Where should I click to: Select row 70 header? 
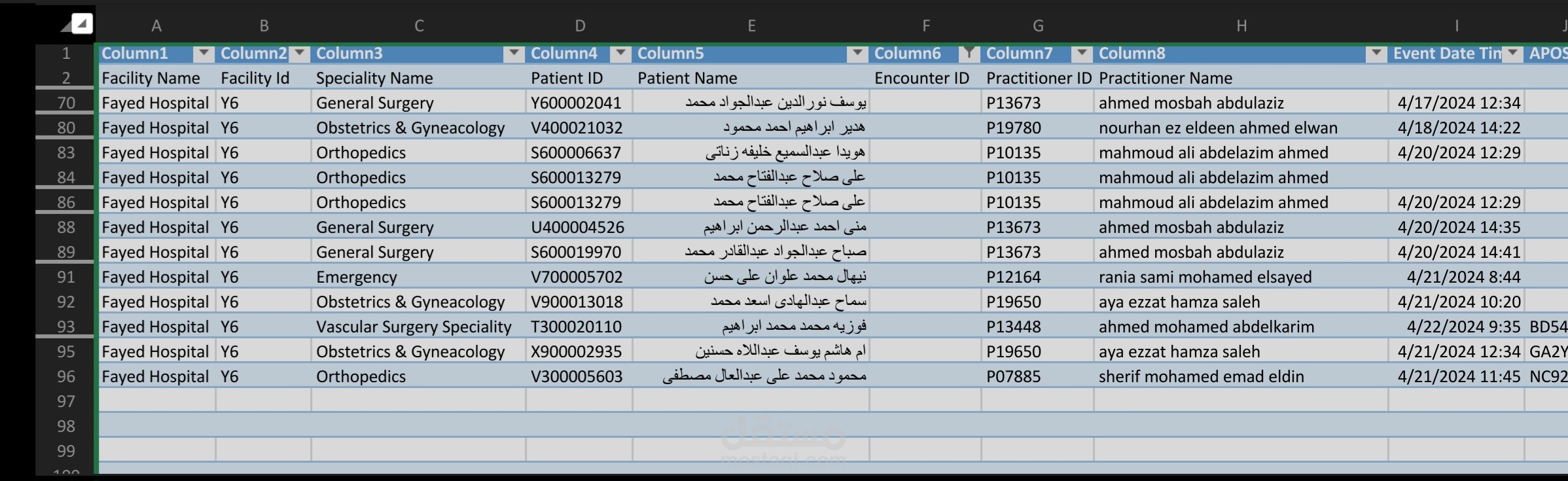pos(65,103)
